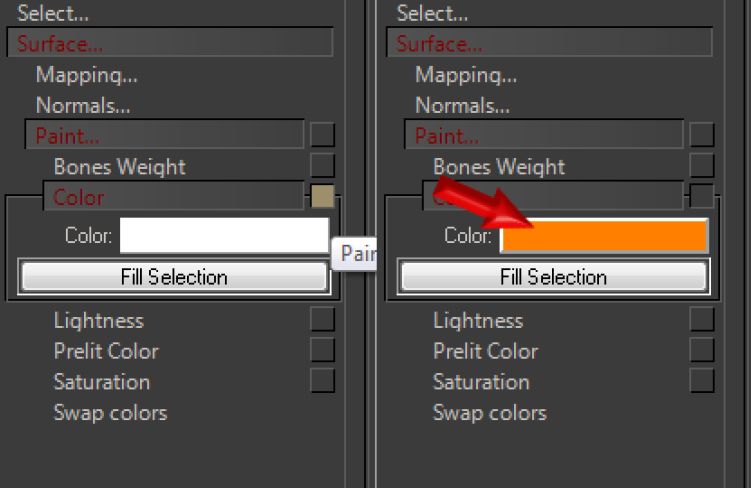Toggle Paint square box in right panel

(702, 134)
